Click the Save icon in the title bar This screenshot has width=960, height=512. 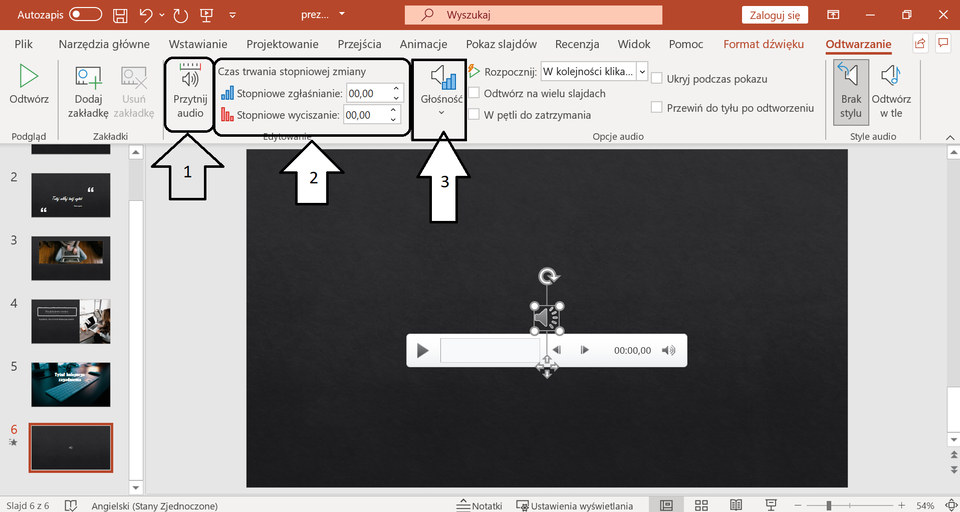(121, 15)
